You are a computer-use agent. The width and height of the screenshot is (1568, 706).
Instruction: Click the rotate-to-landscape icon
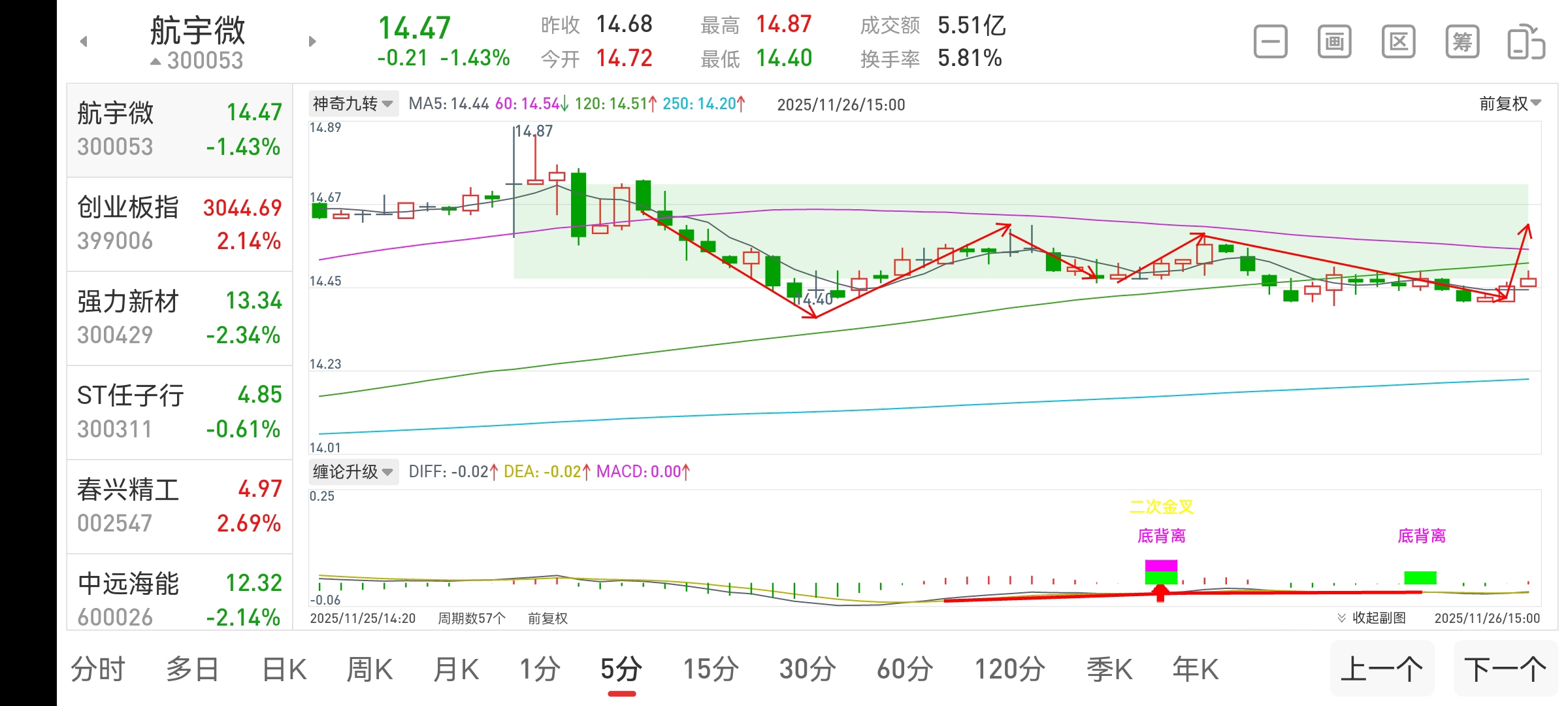click(x=1526, y=41)
